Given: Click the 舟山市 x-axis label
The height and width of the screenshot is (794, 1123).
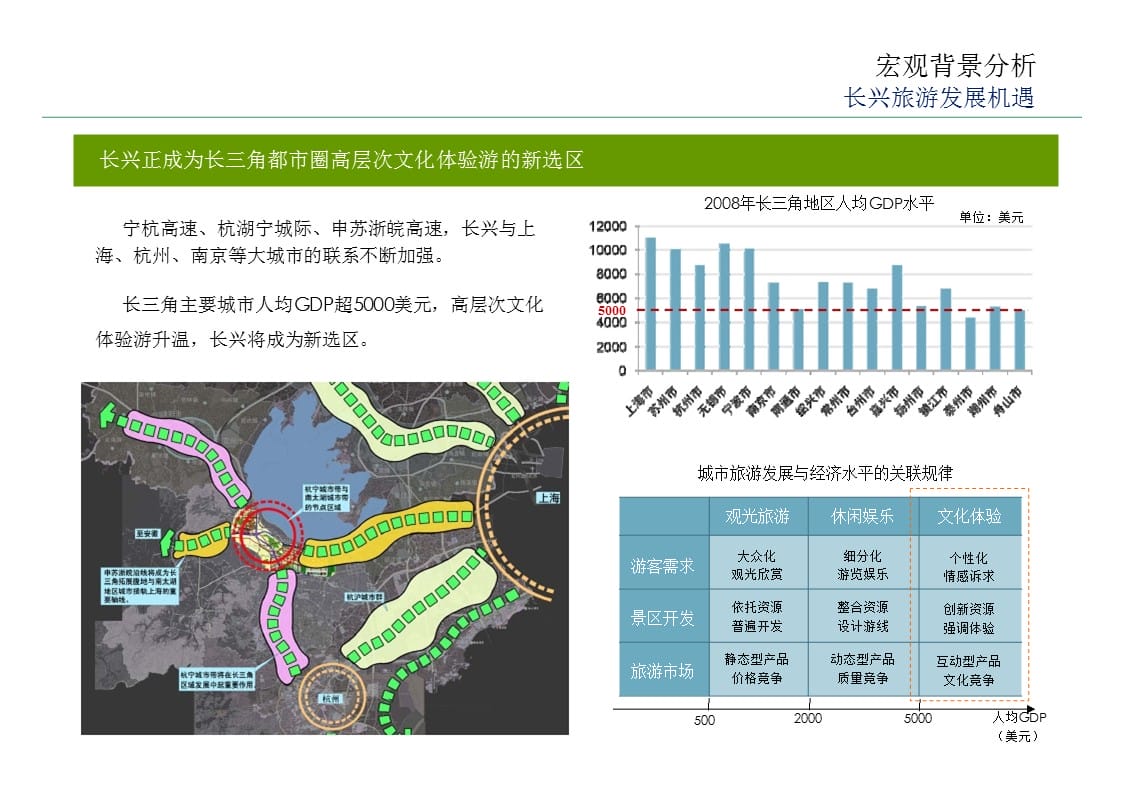Looking at the screenshot, I should pos(1007,400).
